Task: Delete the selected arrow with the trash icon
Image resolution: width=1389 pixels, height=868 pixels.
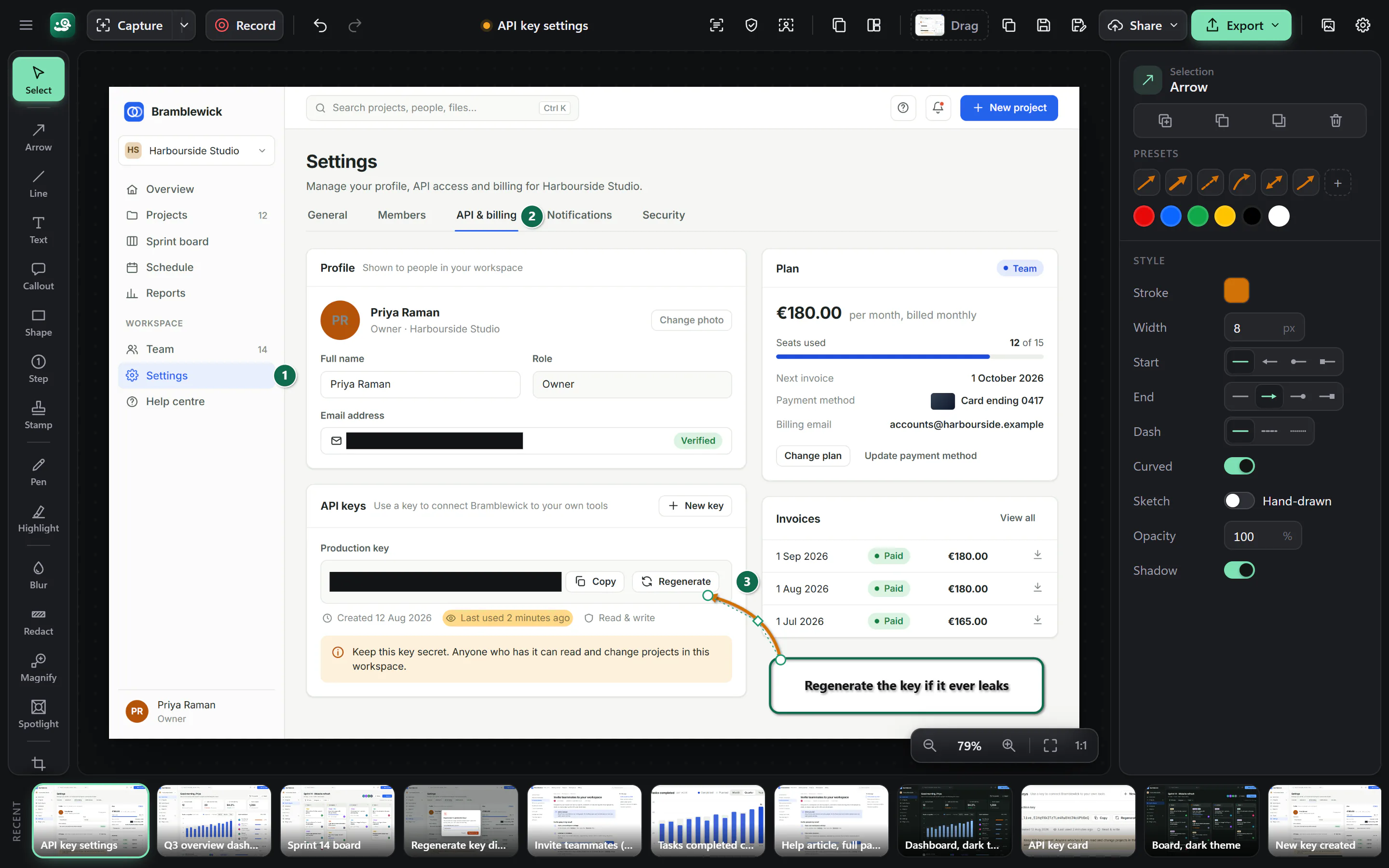Action: point(1335,121)
